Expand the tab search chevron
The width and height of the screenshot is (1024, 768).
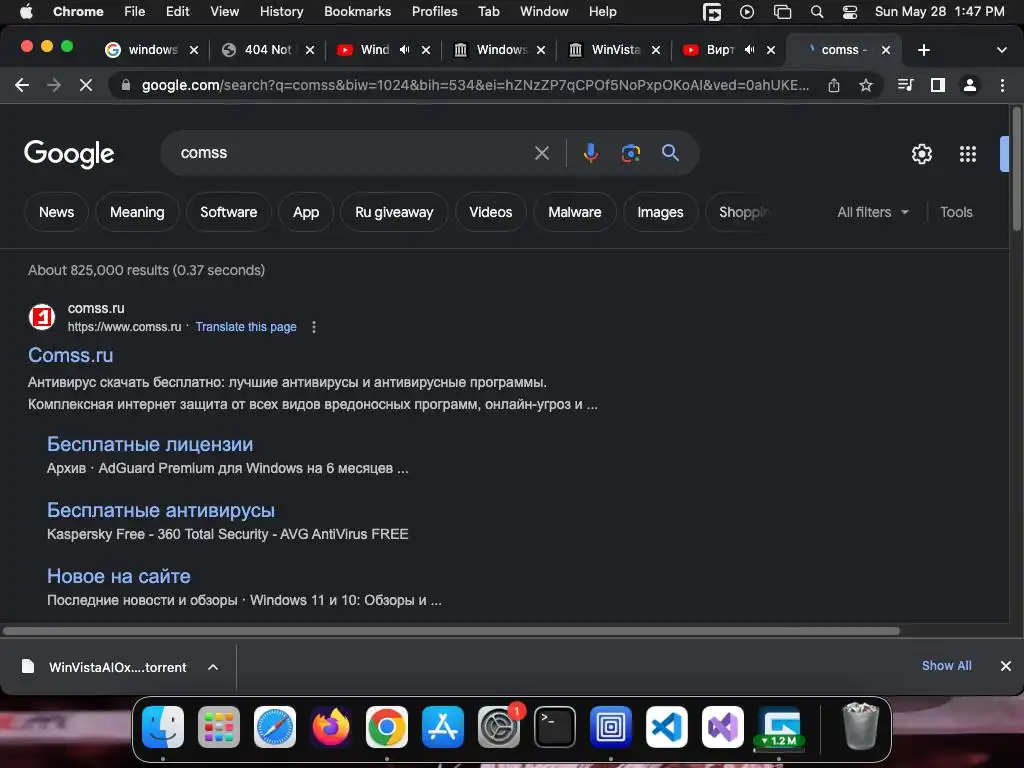click(1002, 50)
